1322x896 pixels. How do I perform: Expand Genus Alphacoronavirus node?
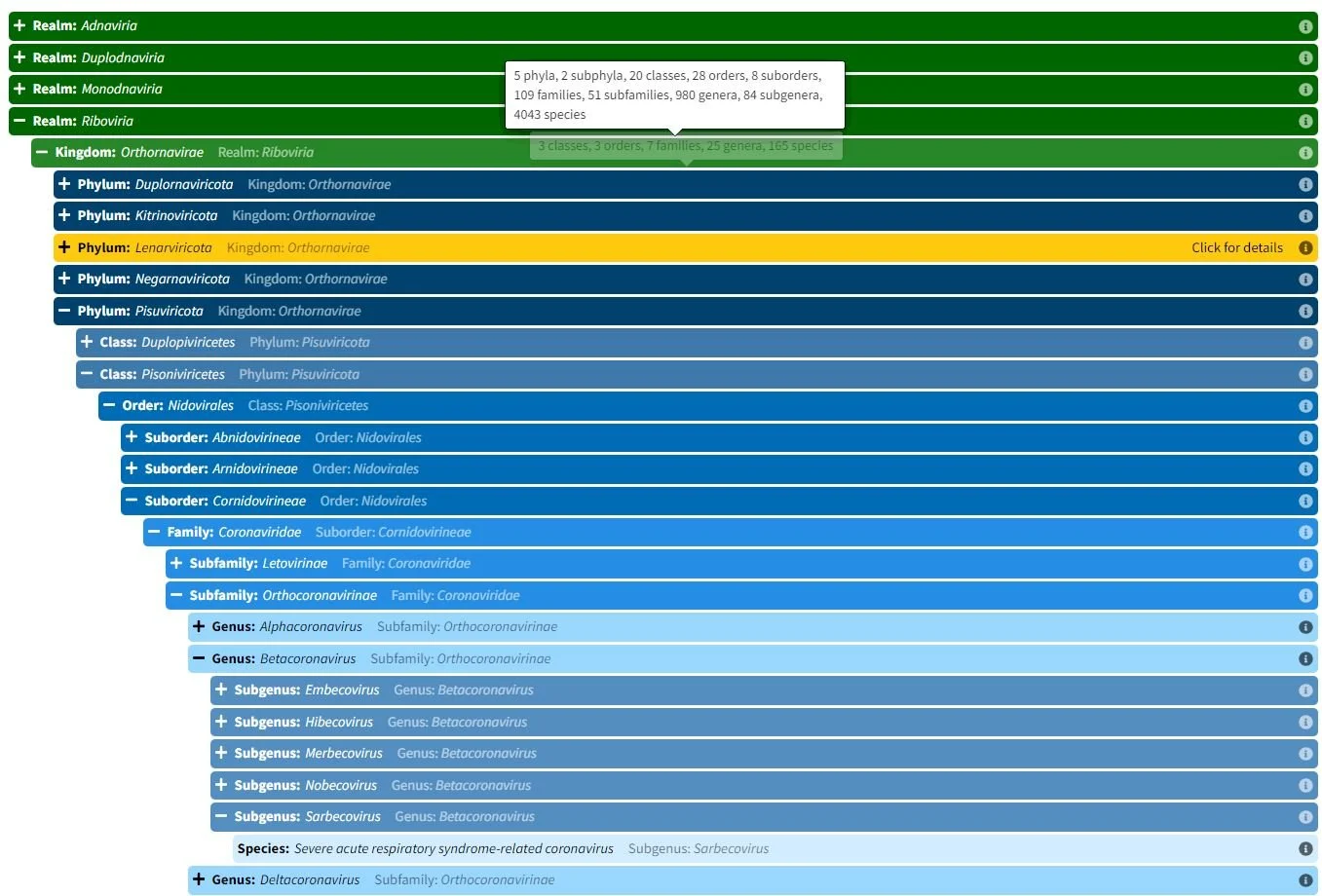[199, 626]
